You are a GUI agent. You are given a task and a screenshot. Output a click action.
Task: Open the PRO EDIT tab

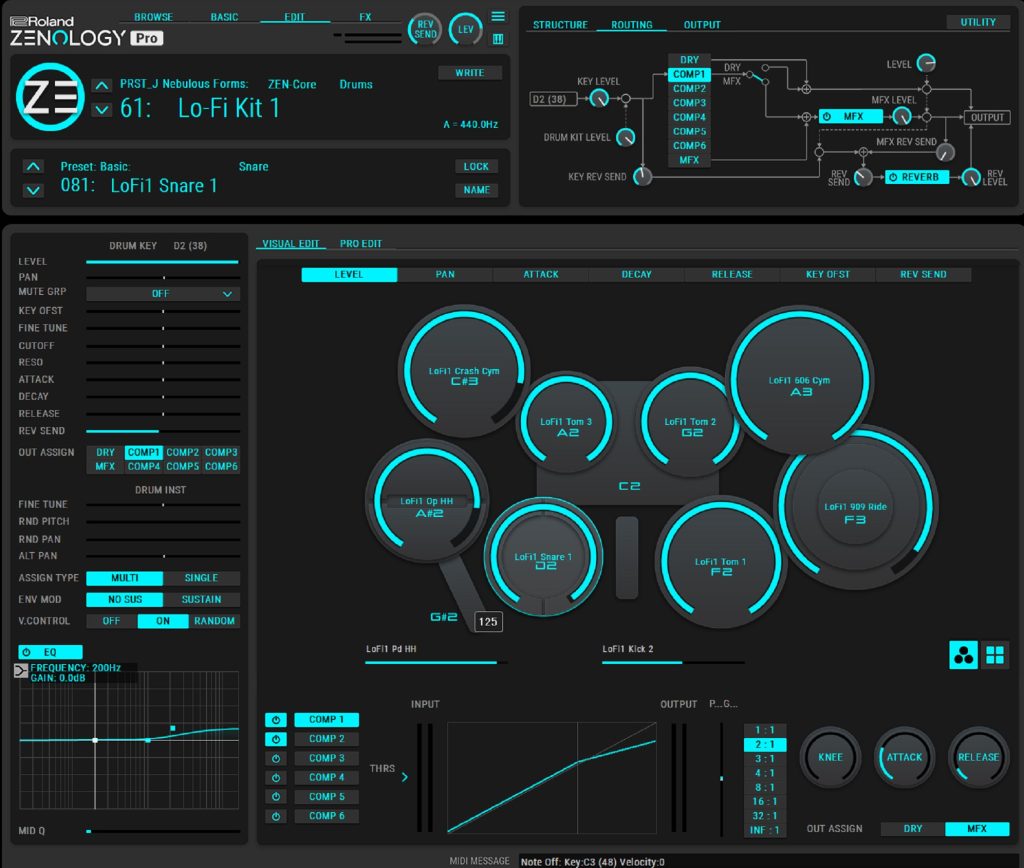tap(360, 244)
